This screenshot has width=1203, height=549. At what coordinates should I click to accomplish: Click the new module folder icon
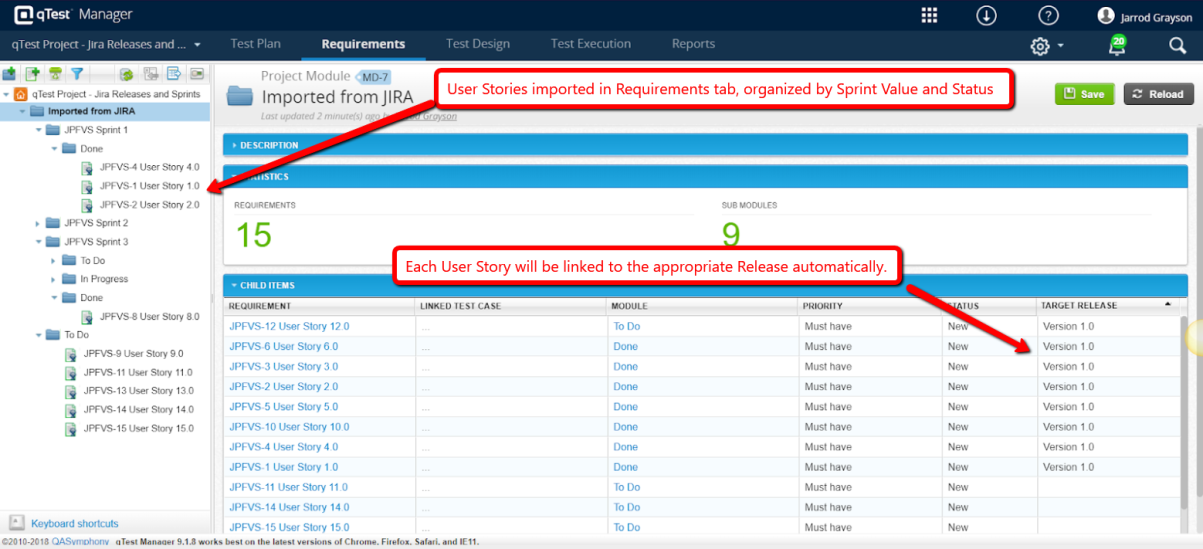pyautogui.click(x=10, y=74)
